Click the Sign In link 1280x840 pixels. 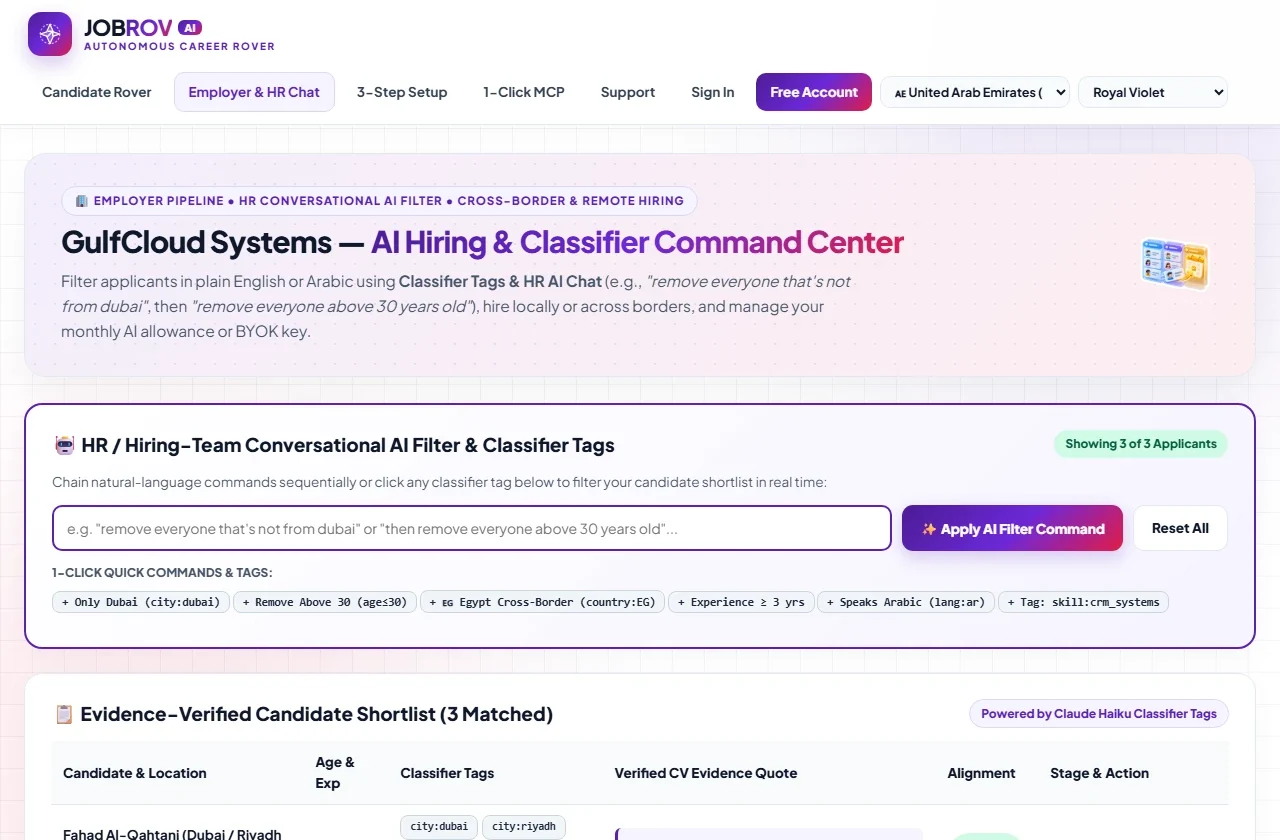713,92
